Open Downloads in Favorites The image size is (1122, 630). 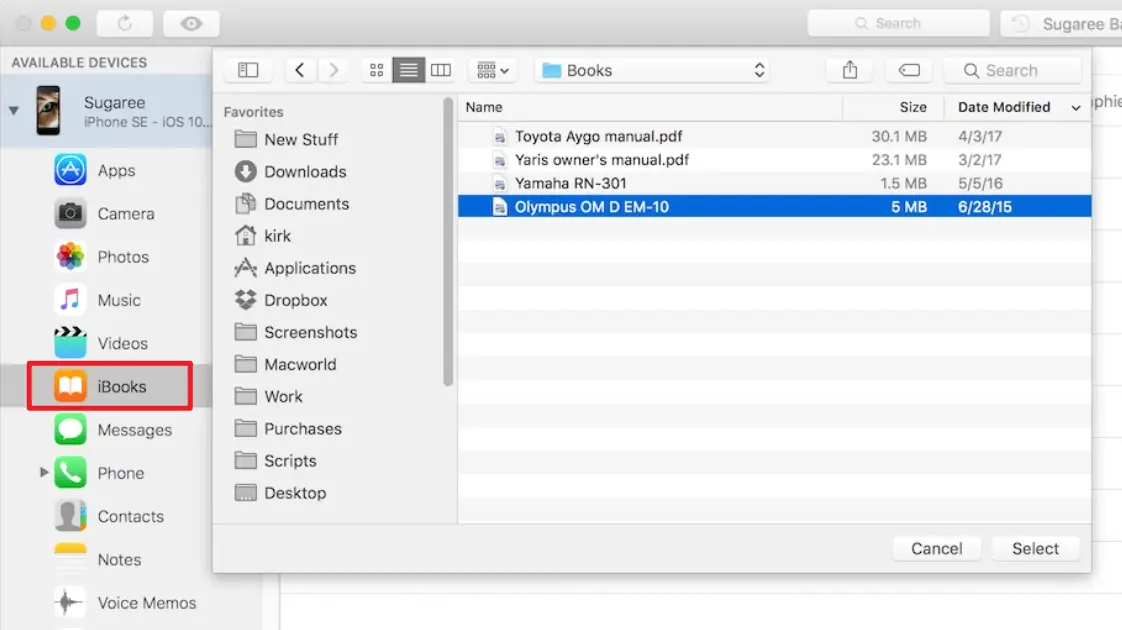291,172
